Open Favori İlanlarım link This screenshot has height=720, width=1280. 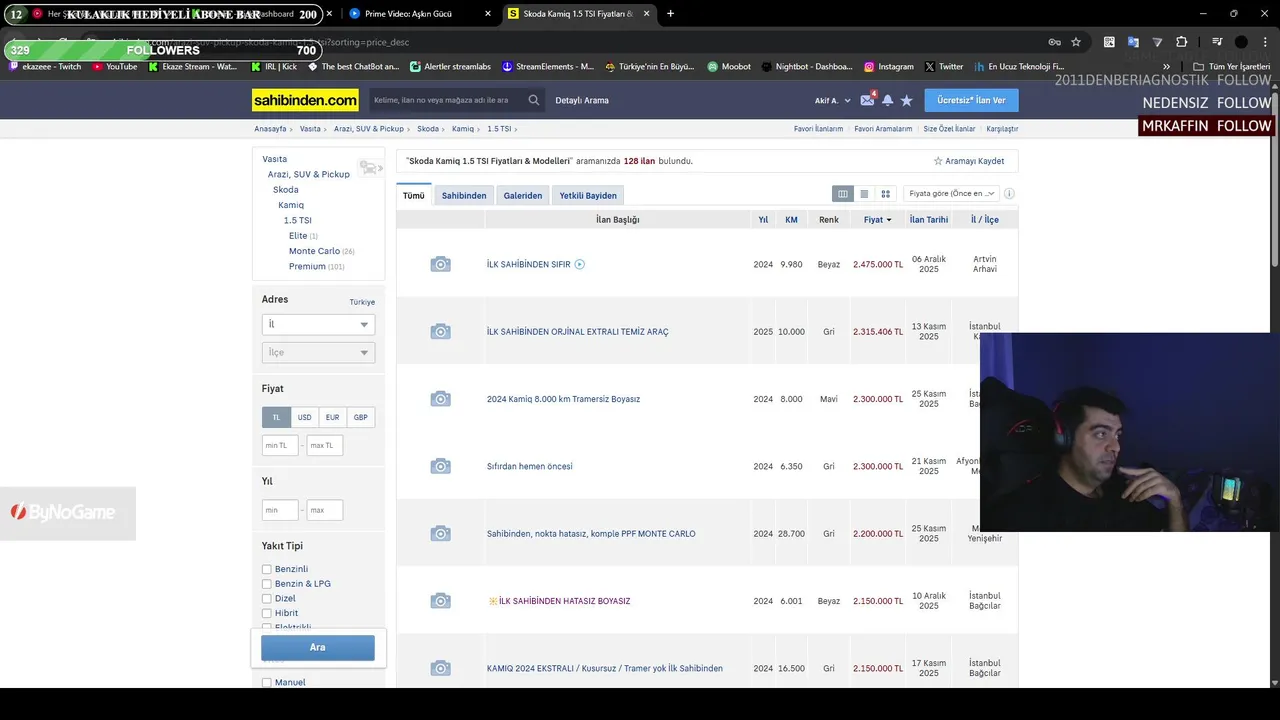818,129
